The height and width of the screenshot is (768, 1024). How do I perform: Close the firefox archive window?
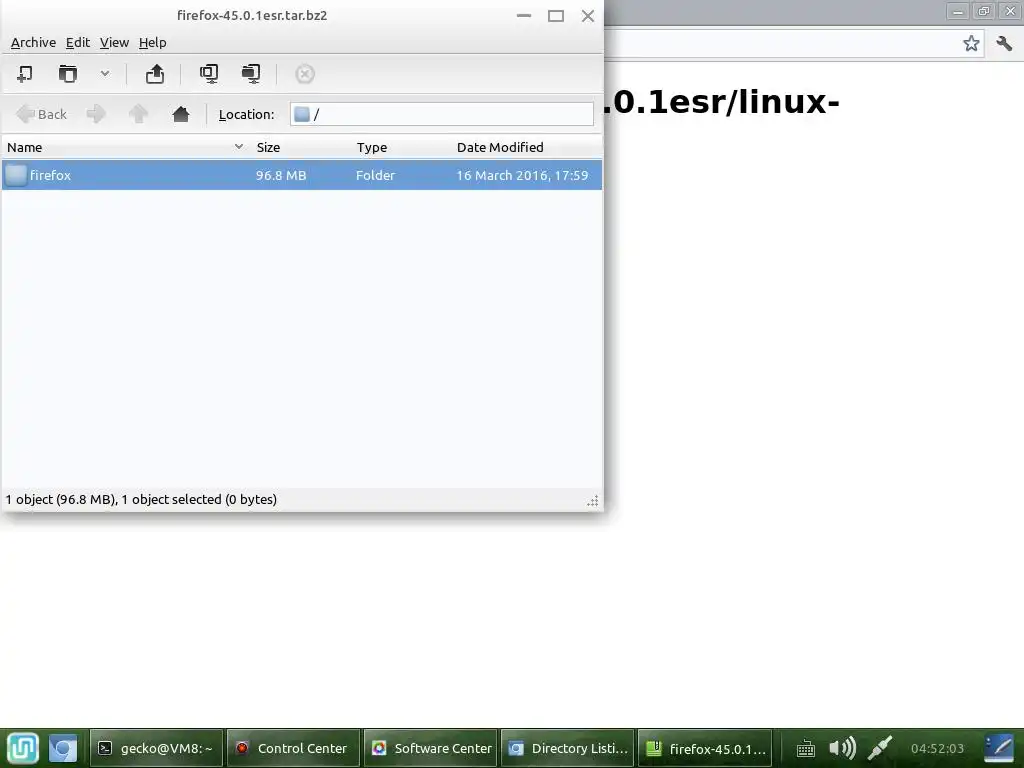(x=588, y=16)
